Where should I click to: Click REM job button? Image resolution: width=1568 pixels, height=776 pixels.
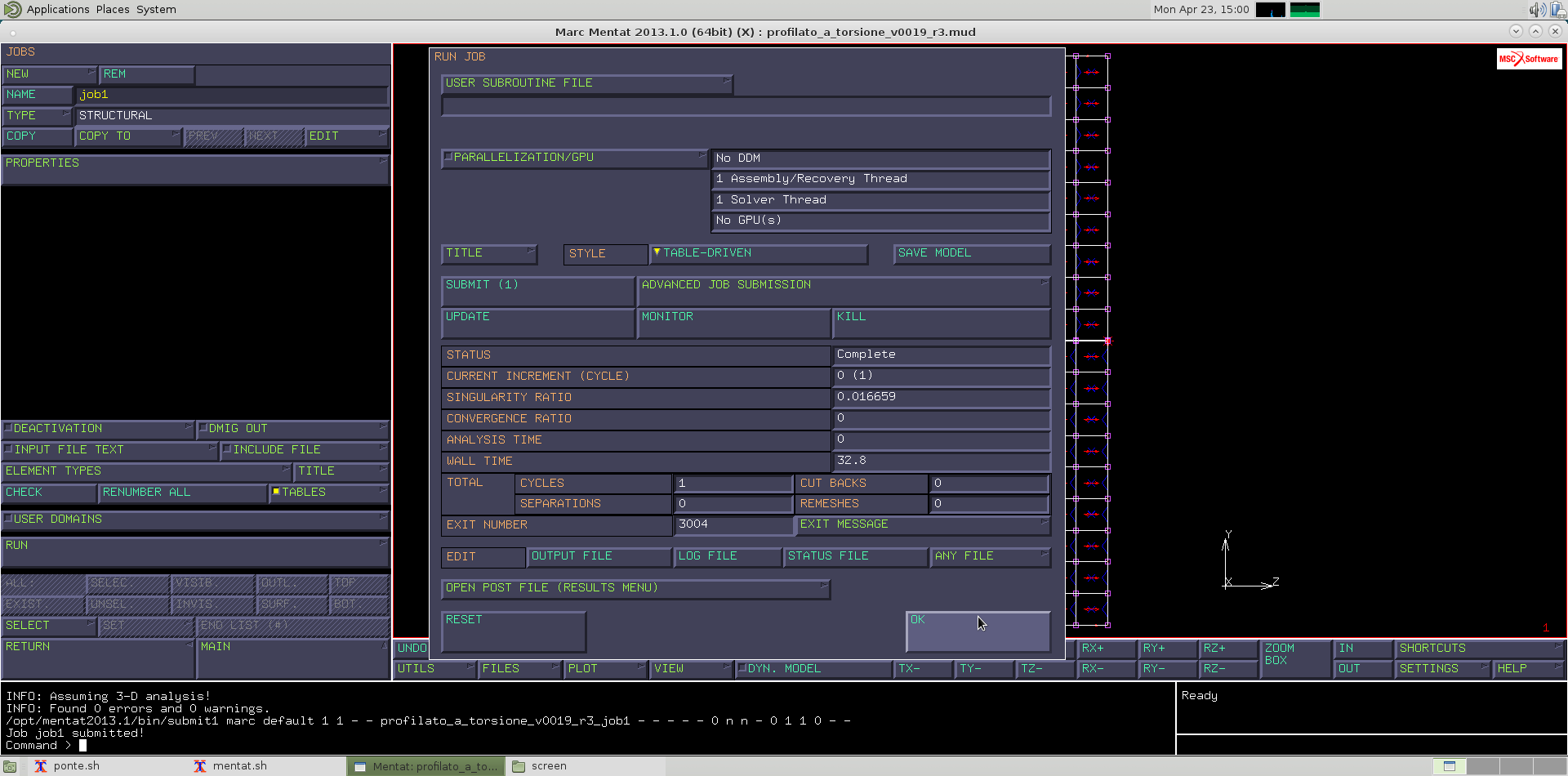point(147,74)
